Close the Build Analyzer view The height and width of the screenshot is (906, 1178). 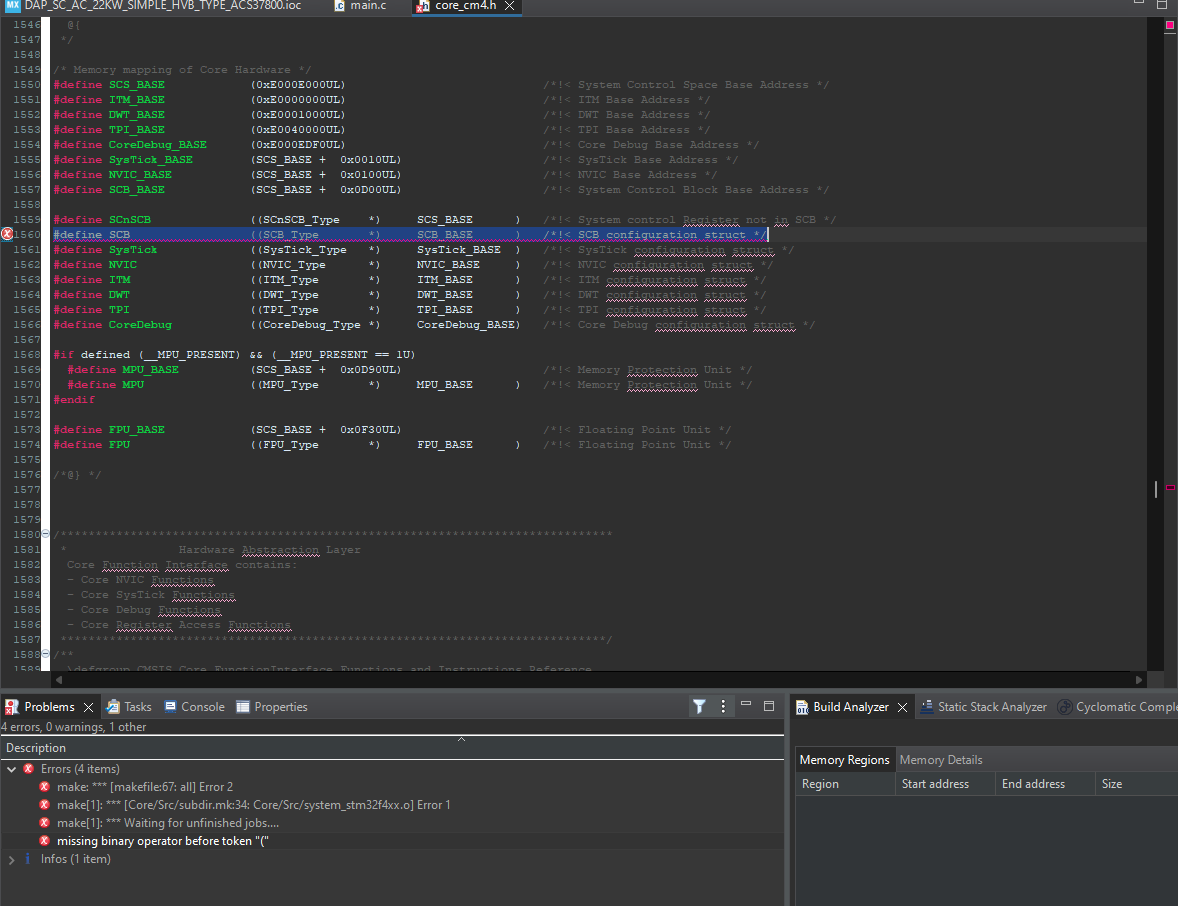902,707
